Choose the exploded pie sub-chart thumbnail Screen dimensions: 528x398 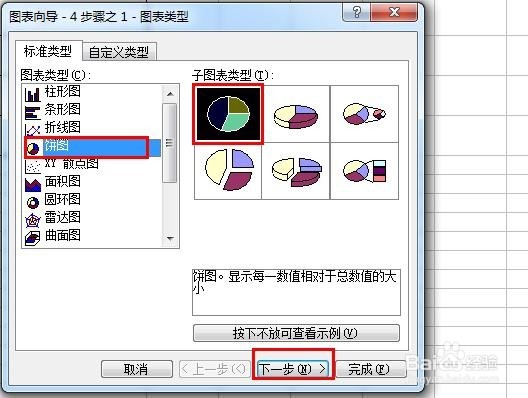pos(228,171)
